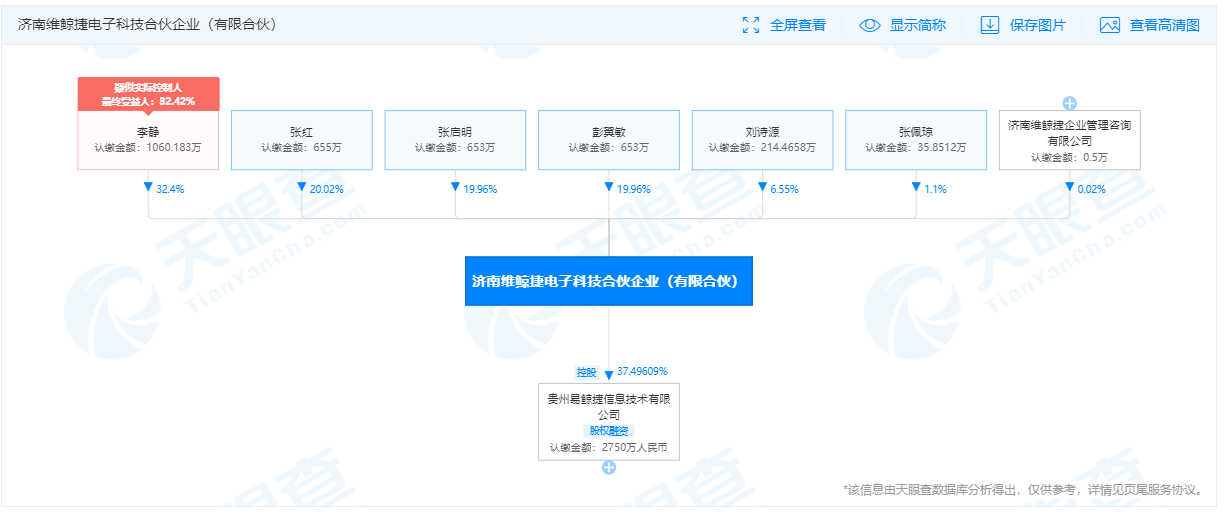The image size is (1228, 512).
Task: Click the fullscreen view icon
Action: tap(751, 25)
